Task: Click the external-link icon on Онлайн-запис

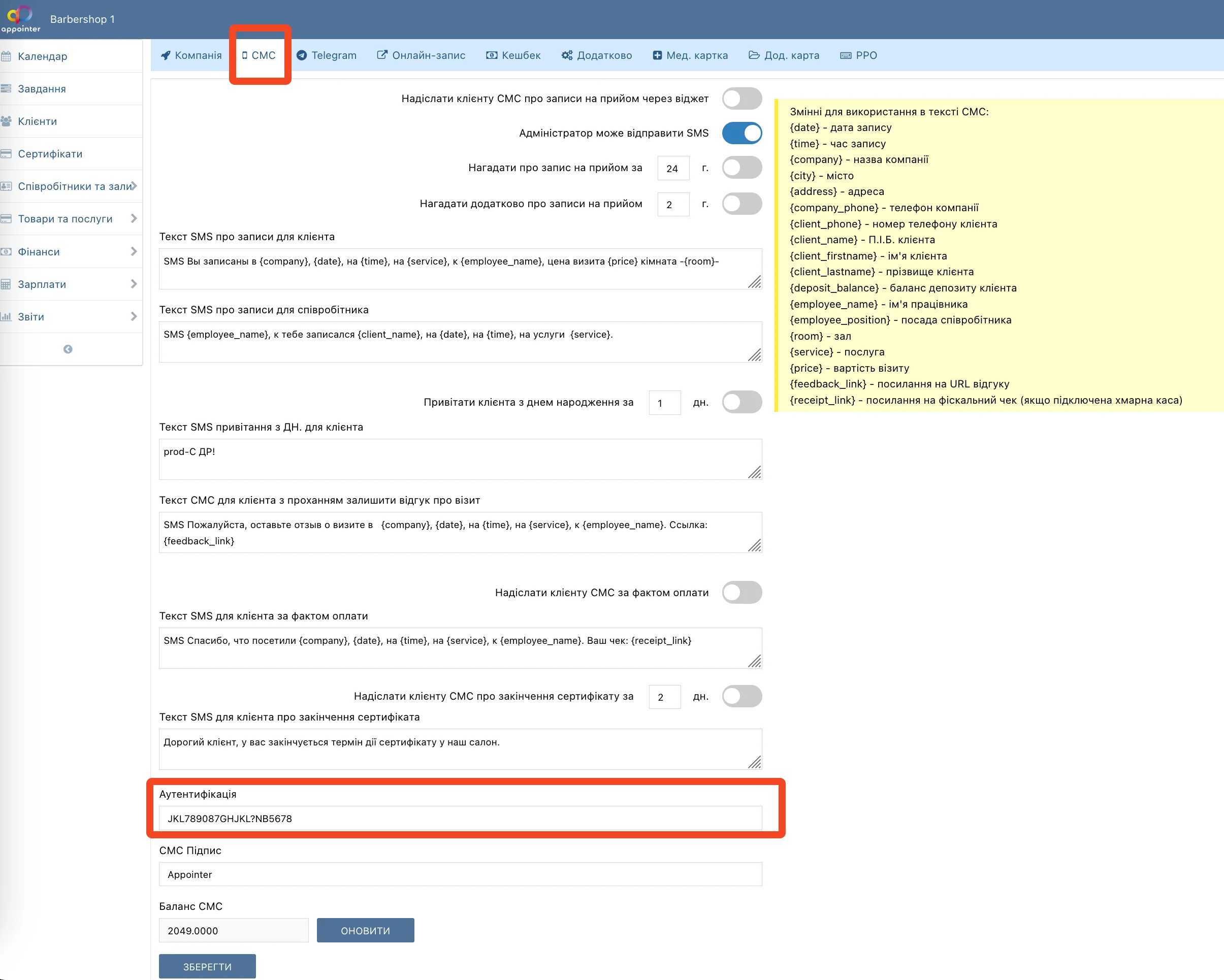Action: click(382, 55)
